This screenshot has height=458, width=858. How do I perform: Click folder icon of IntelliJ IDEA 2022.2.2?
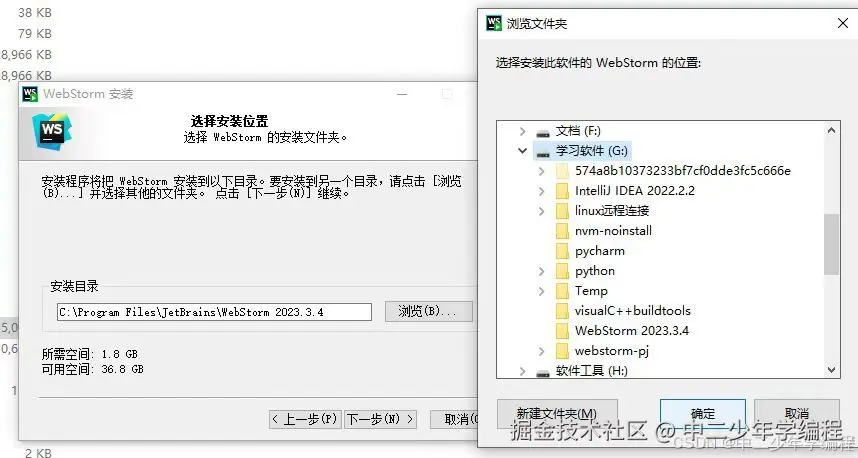(563, 191)
